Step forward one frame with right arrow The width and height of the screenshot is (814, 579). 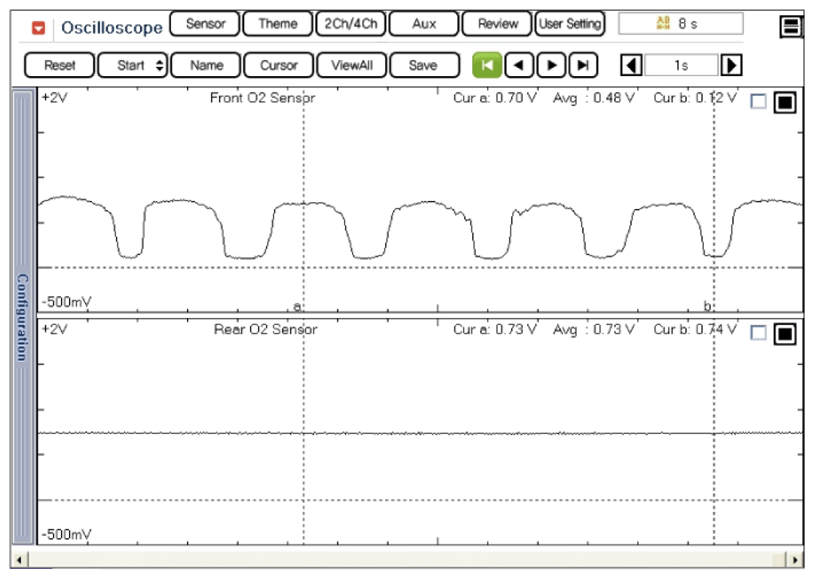(x=551, y=65)
